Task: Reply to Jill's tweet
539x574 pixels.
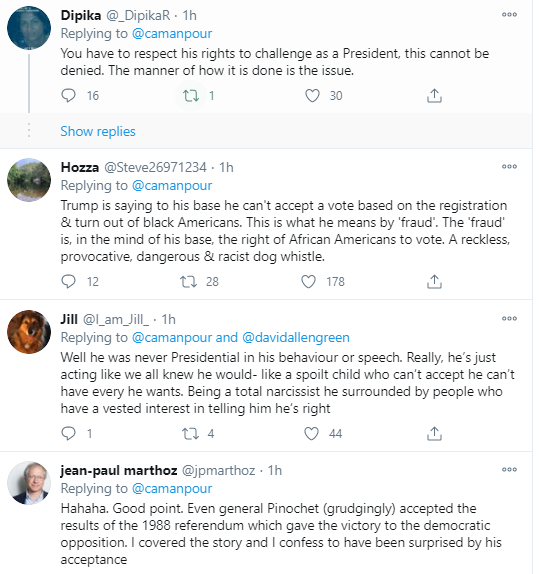Action: tap(68, 433)
